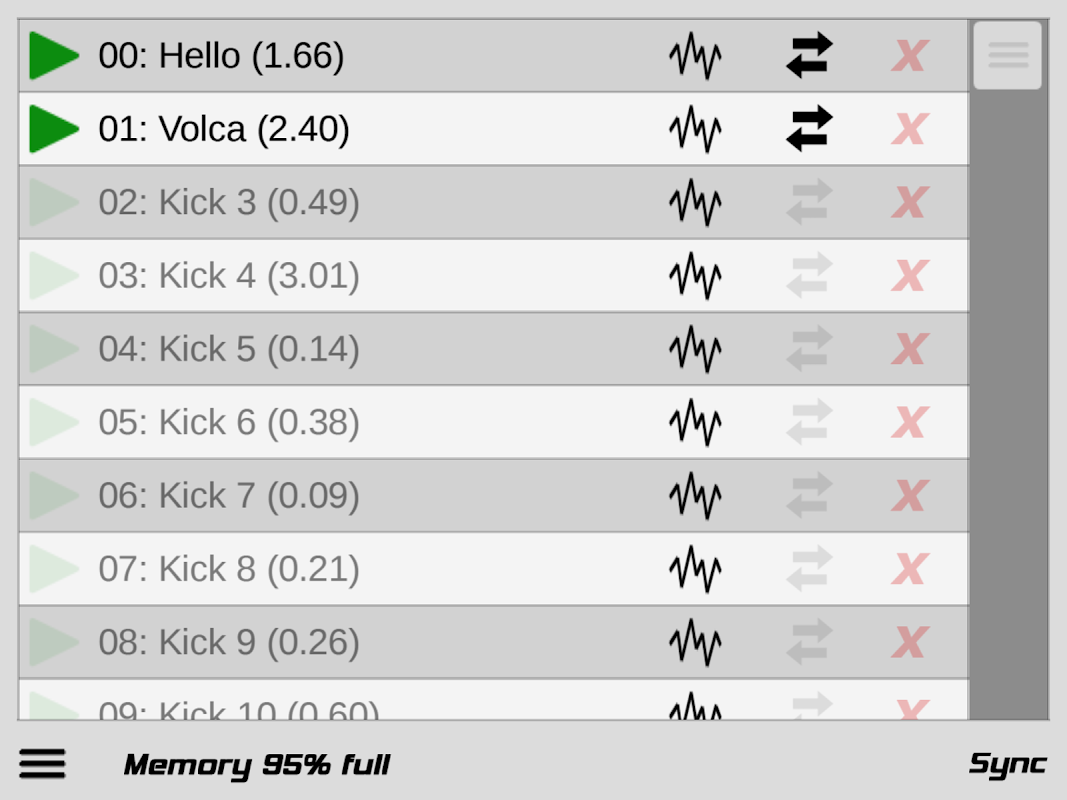
Task: Remove the 01: Volca sample
Action: [x=910, y=129]
